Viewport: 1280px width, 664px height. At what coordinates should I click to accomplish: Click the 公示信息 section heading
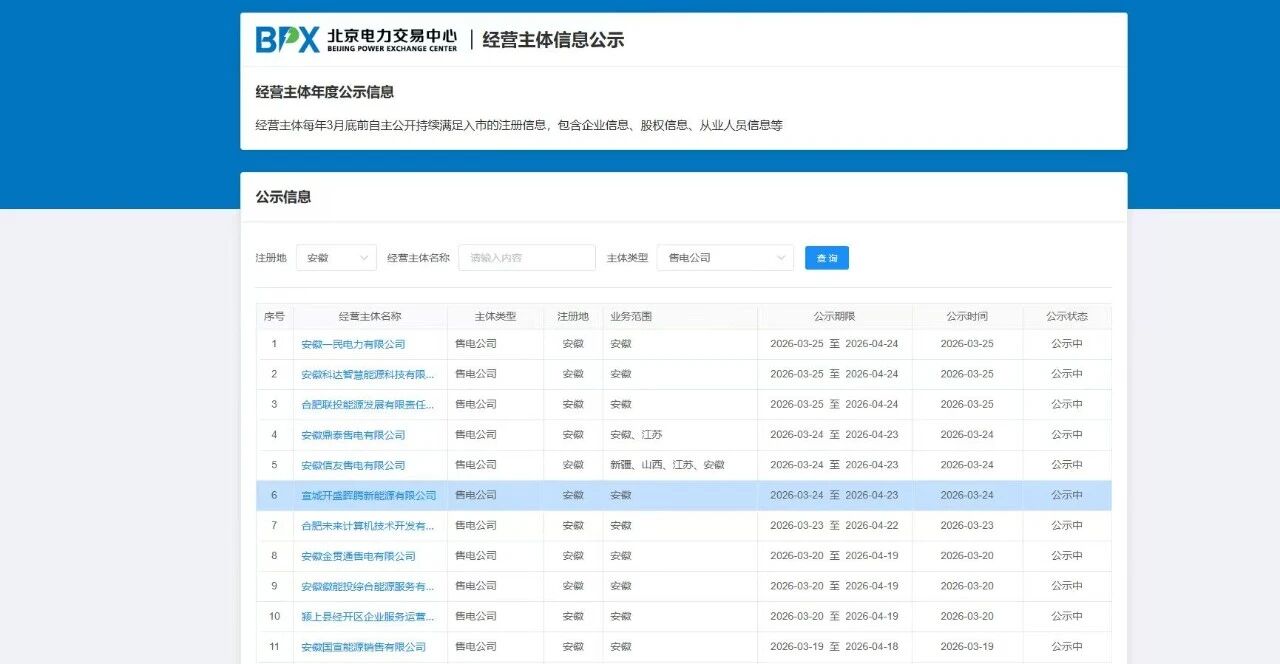click(283, 197)
